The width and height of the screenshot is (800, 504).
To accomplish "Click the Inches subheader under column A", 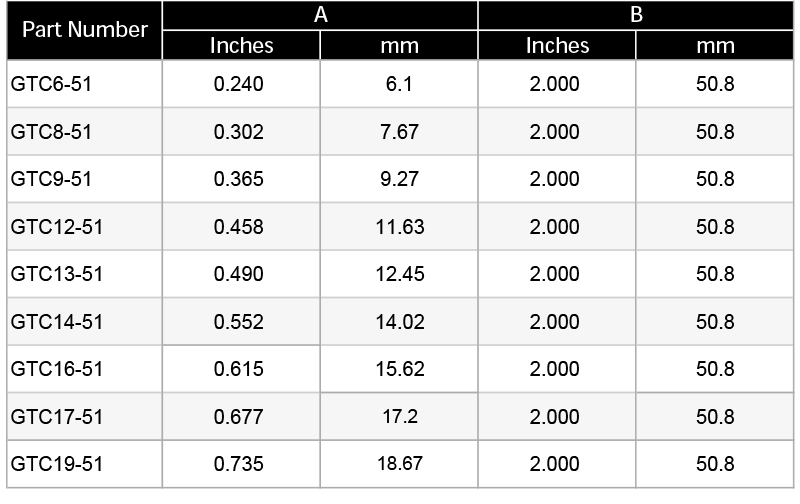I will click(x=241, y=46).
